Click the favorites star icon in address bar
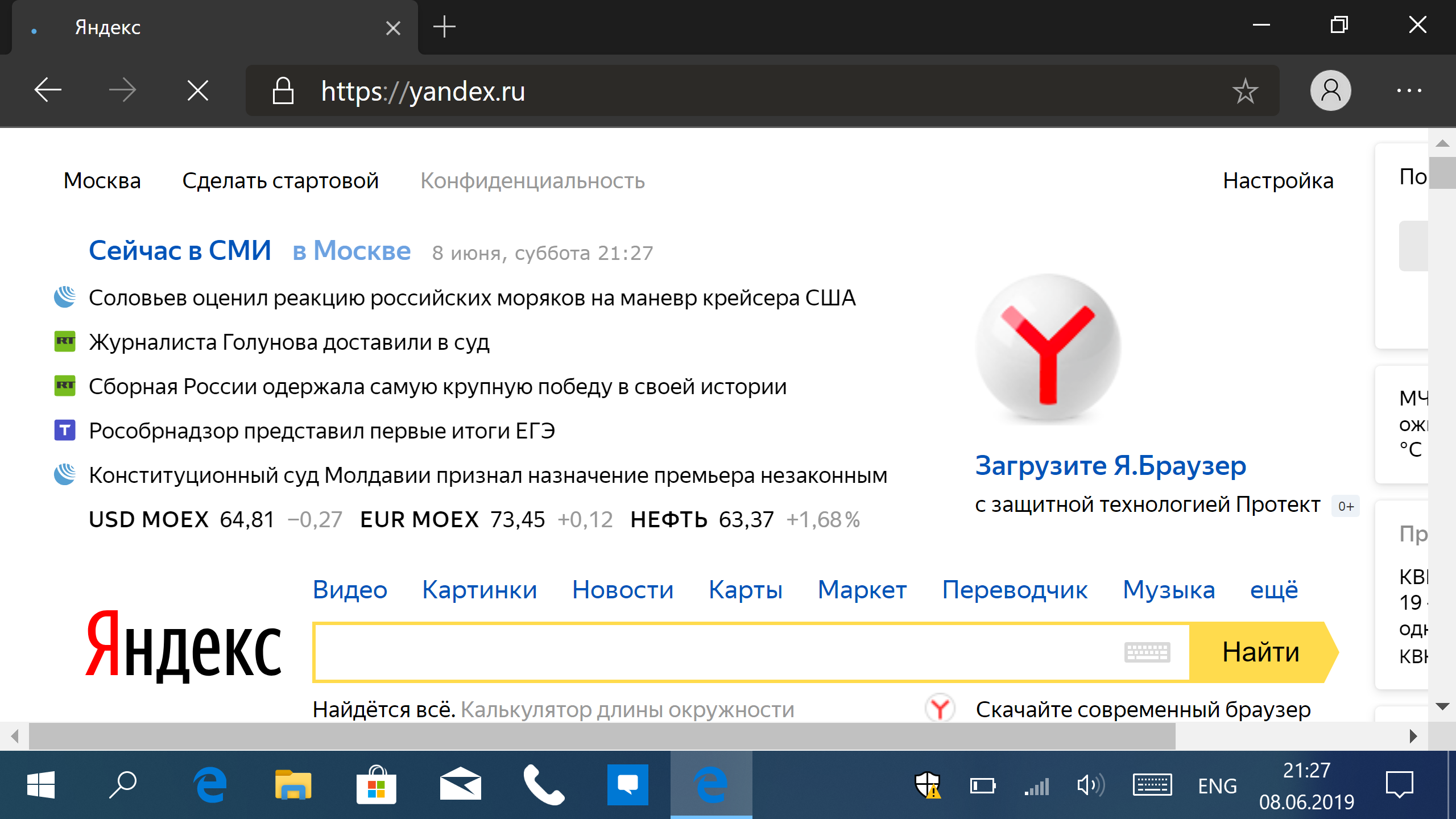 (1244, 91)
